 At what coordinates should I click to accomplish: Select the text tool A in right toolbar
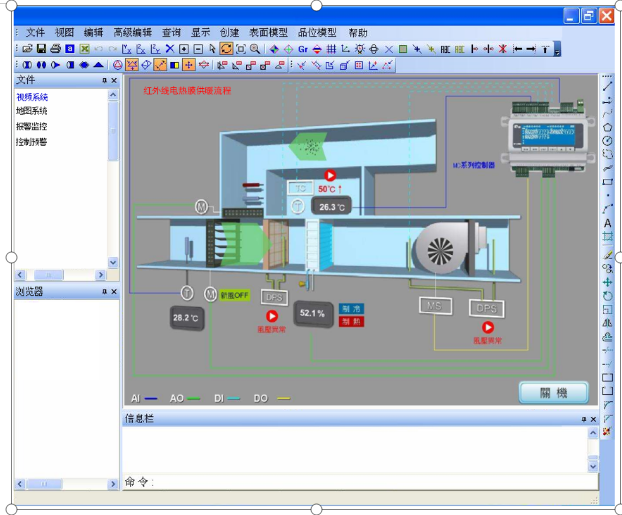pos(607,224)
